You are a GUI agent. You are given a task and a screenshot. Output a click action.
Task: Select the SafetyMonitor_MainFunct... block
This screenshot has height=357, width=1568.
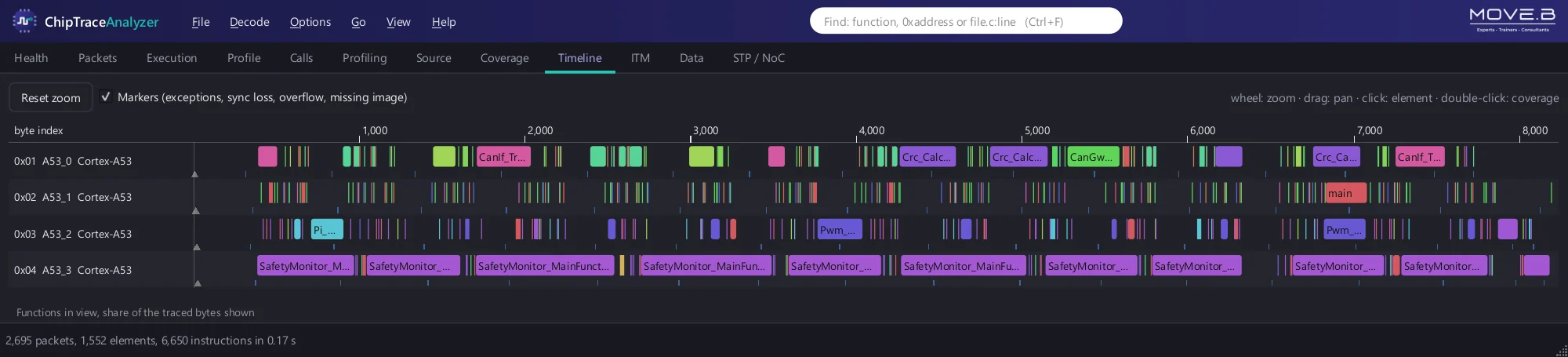(544, 265)
